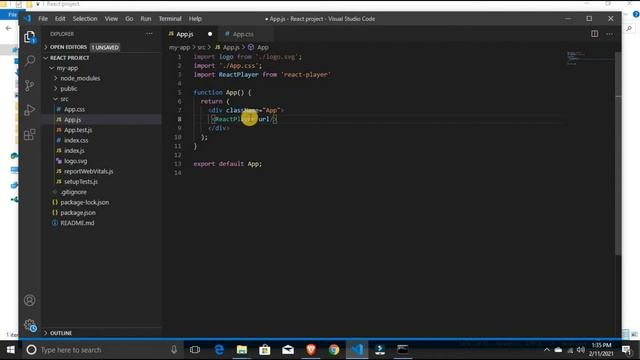This screenshot has width=640, height=360.
Task: Open the Help menu
Action: 195,19
